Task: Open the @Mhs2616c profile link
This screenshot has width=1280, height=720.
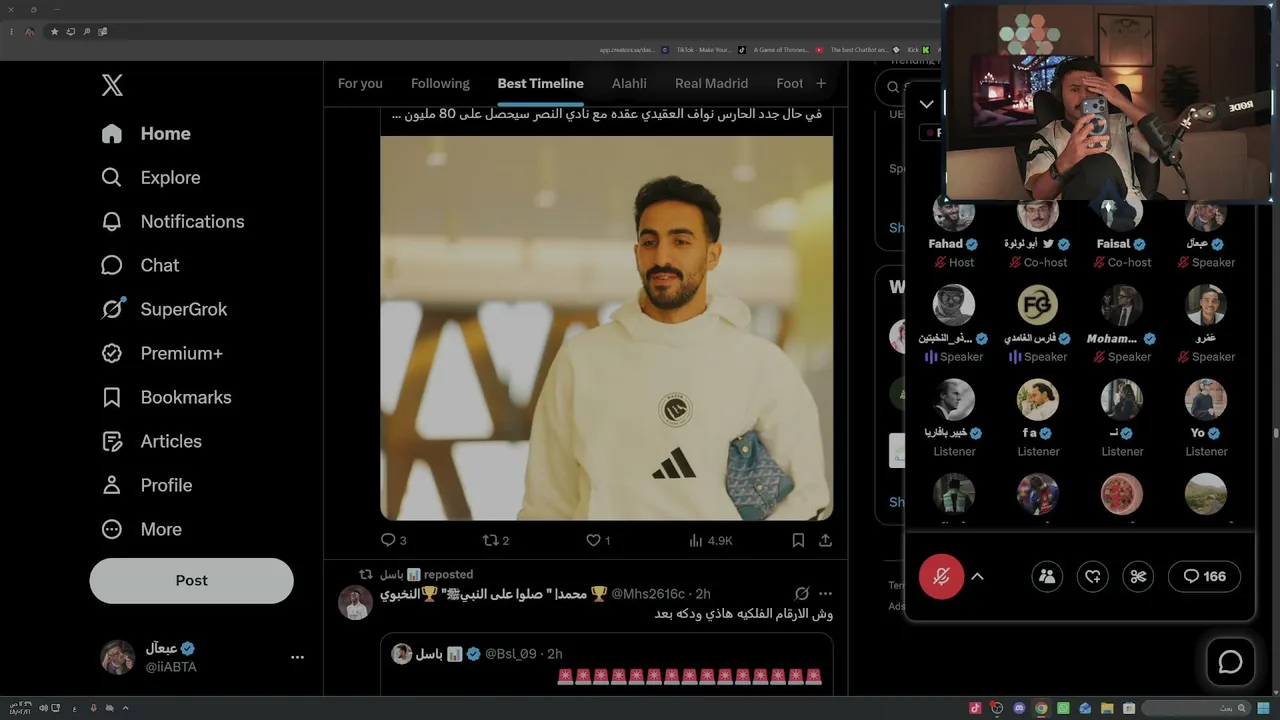Action: pyautogui.click(x=648, y=594)
